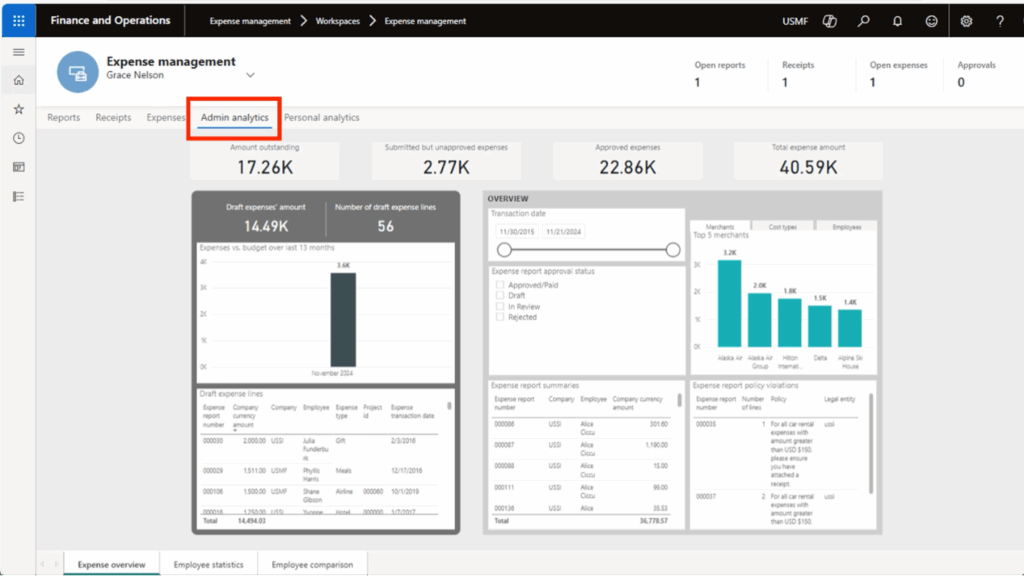
Task: Click the Approvals count tile
Action: click(x=976, y=74)
